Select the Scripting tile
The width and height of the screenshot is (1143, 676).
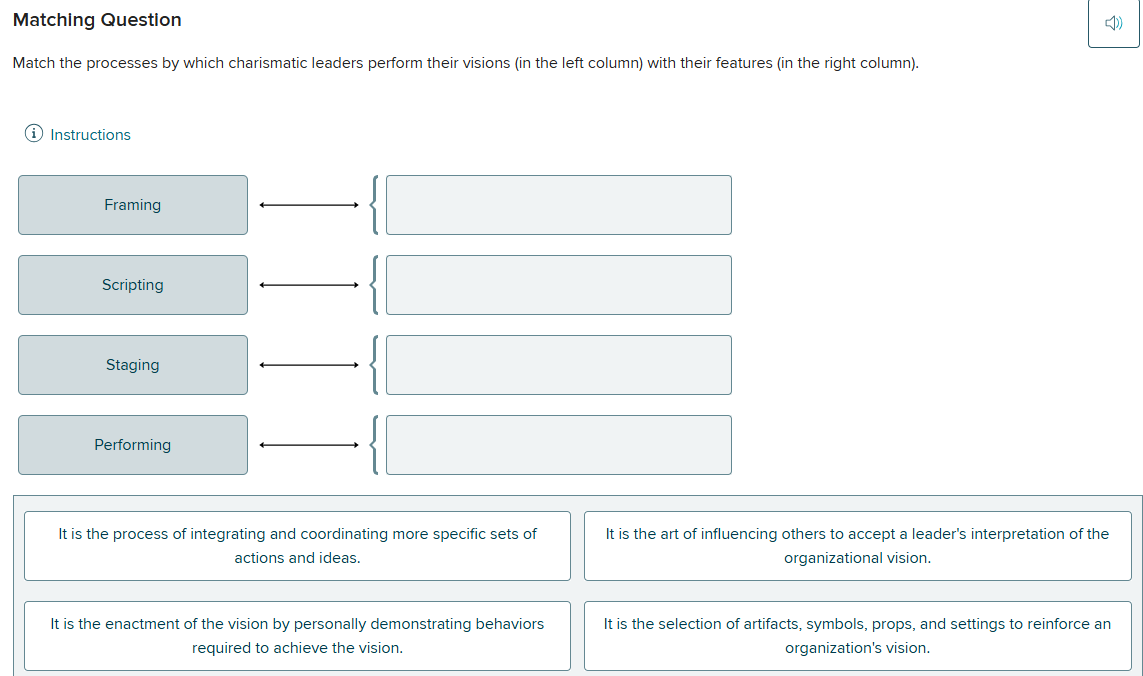[132, 284]
